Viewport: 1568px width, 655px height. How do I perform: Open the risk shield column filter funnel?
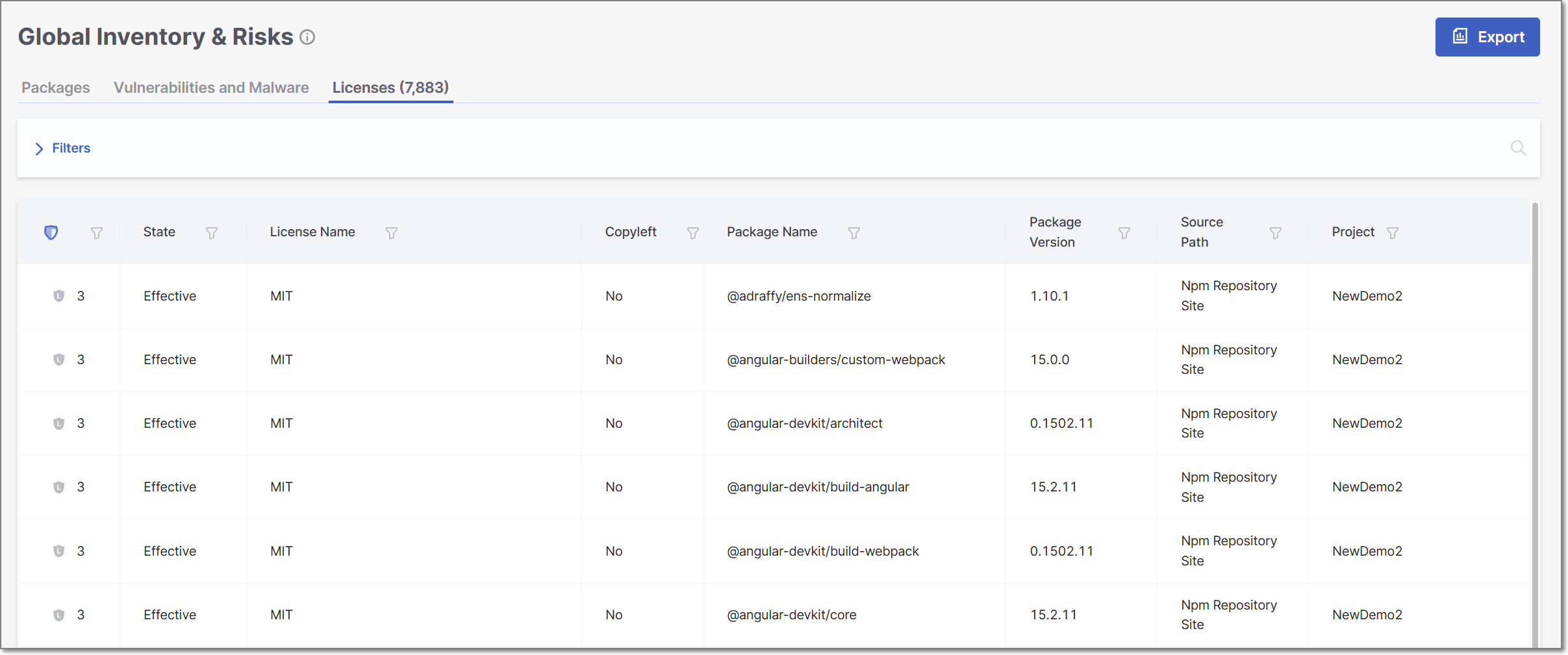pyautogui.click(x=97, y=233)
